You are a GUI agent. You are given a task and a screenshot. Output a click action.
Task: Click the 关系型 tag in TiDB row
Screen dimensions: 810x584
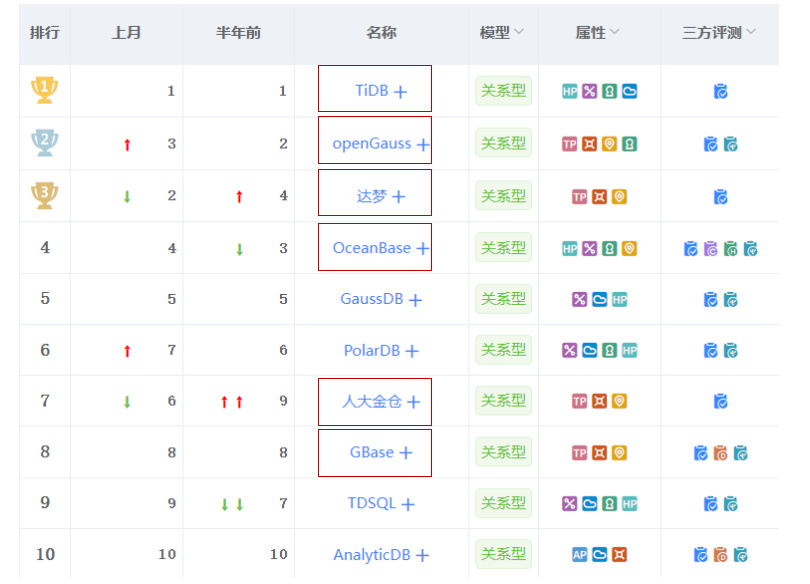tap(503, 91)
